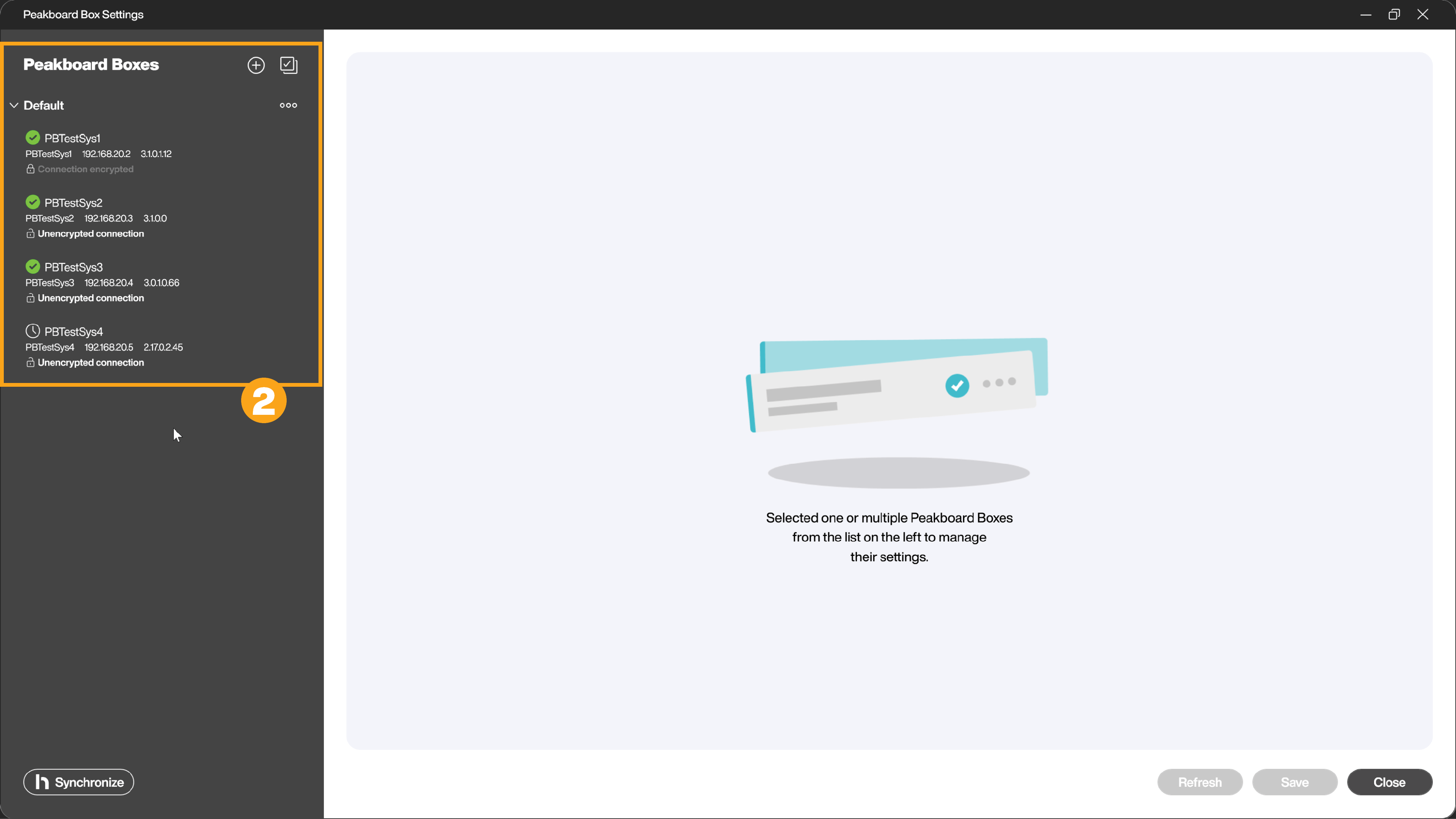Click the Refresh button
This screenshot has width=1456, height=819.
[x=1200, y=782]
